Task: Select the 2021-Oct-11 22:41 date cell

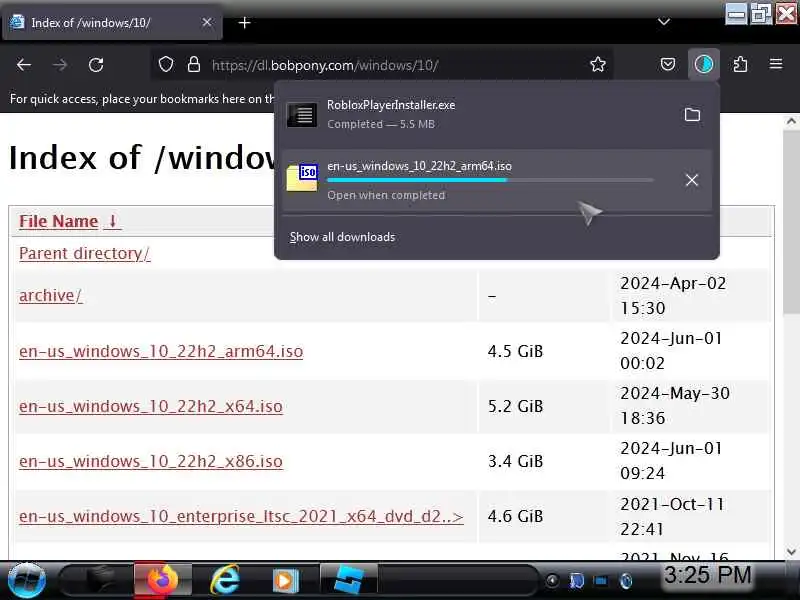Action: point(692,516)
